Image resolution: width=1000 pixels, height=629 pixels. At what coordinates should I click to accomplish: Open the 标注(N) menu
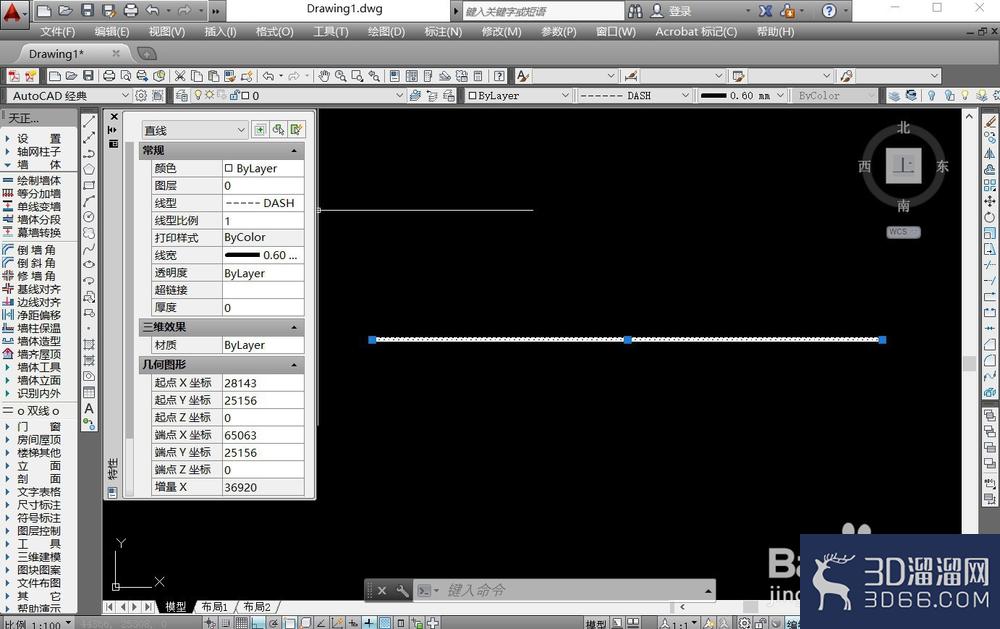click(443, 31)
